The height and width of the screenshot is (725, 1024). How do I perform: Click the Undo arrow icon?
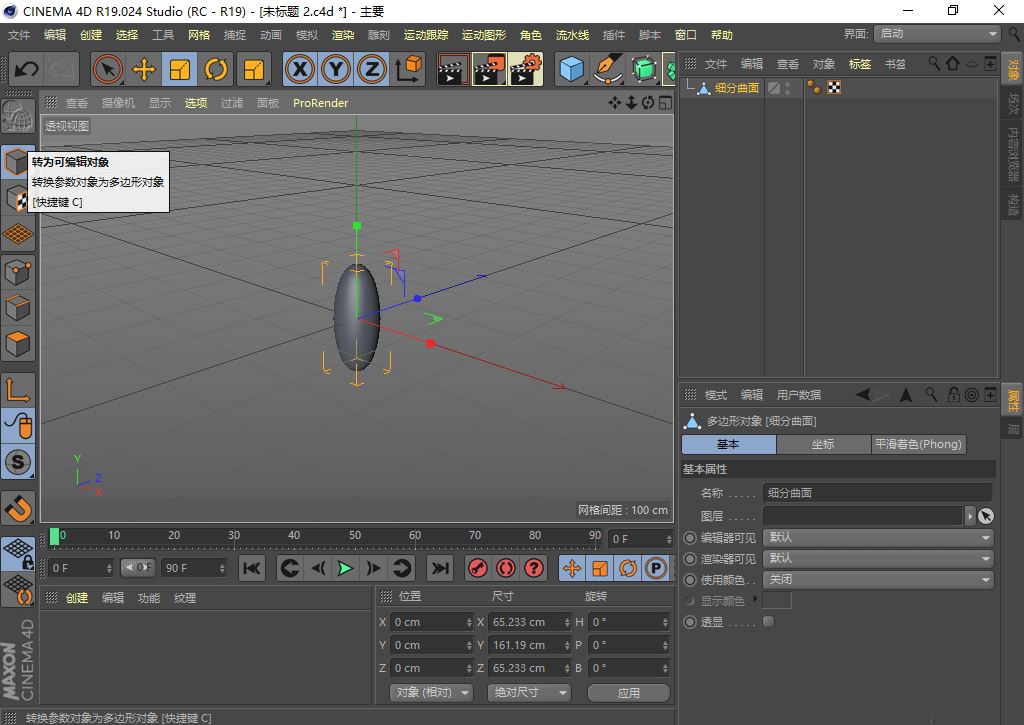pos(27,69)
